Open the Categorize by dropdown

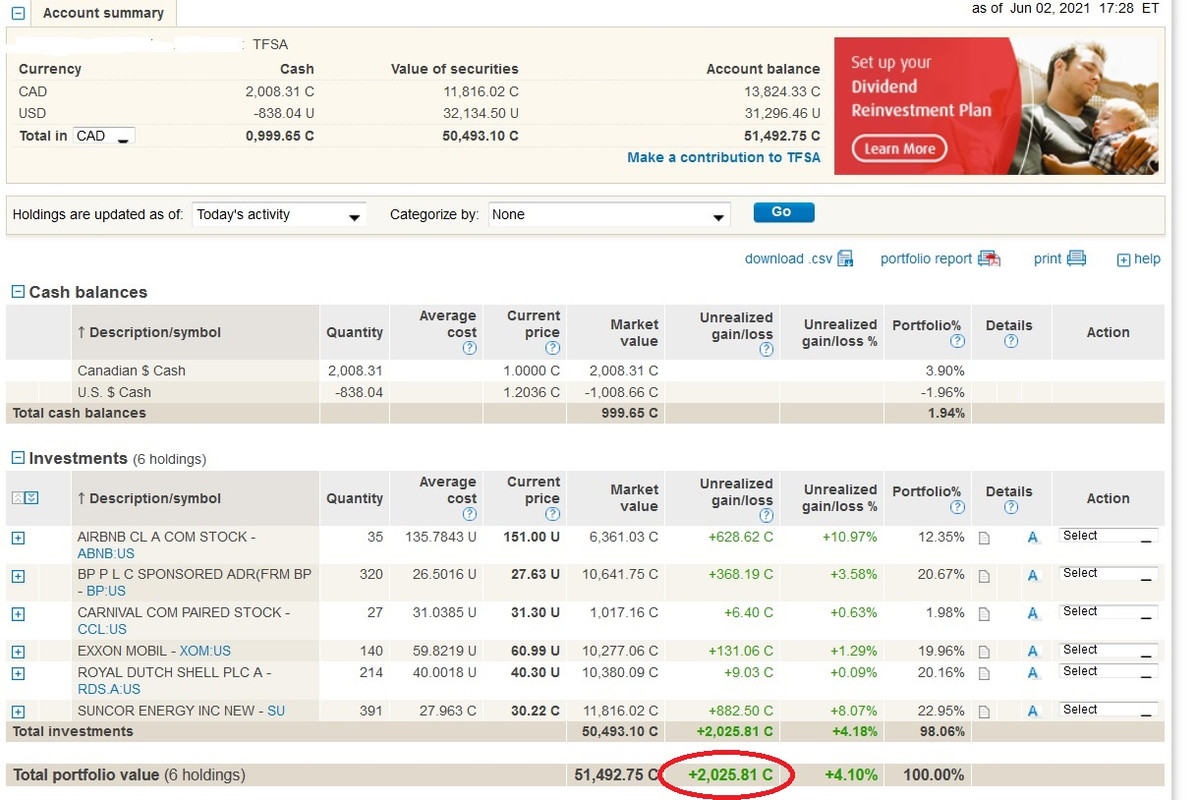609,215
